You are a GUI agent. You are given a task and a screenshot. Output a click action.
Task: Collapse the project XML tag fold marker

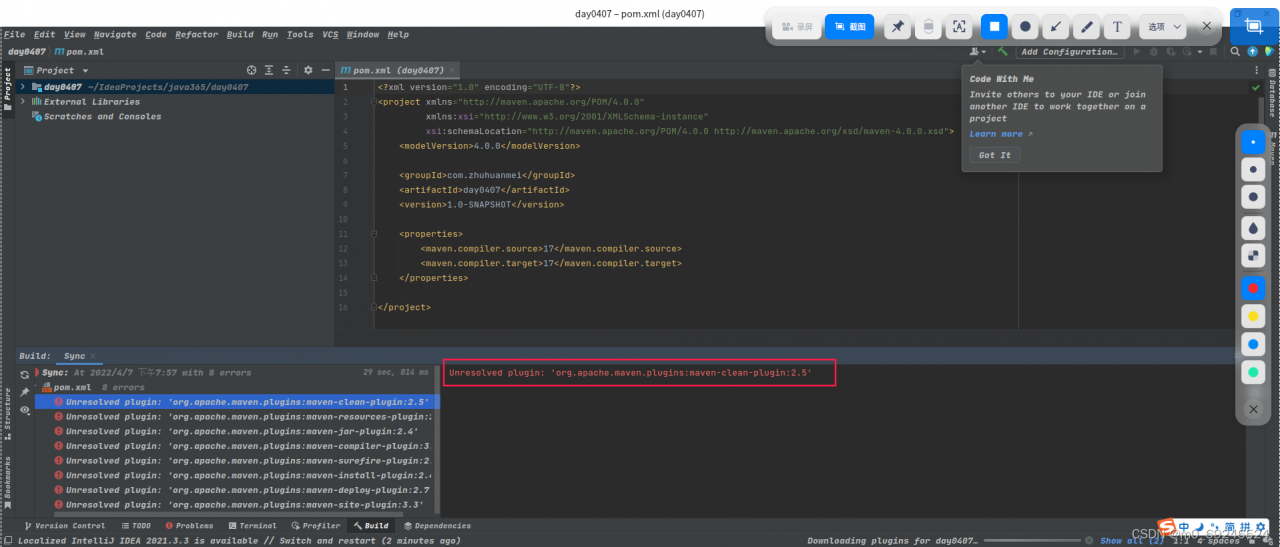pyautogui.click(x=373, y=102)
